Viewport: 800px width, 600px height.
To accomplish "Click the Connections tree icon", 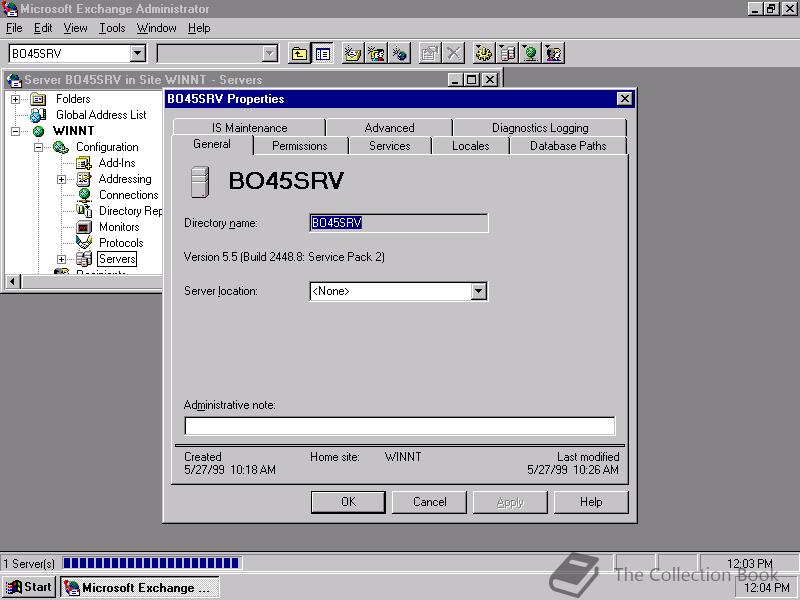I will point(84,195).
